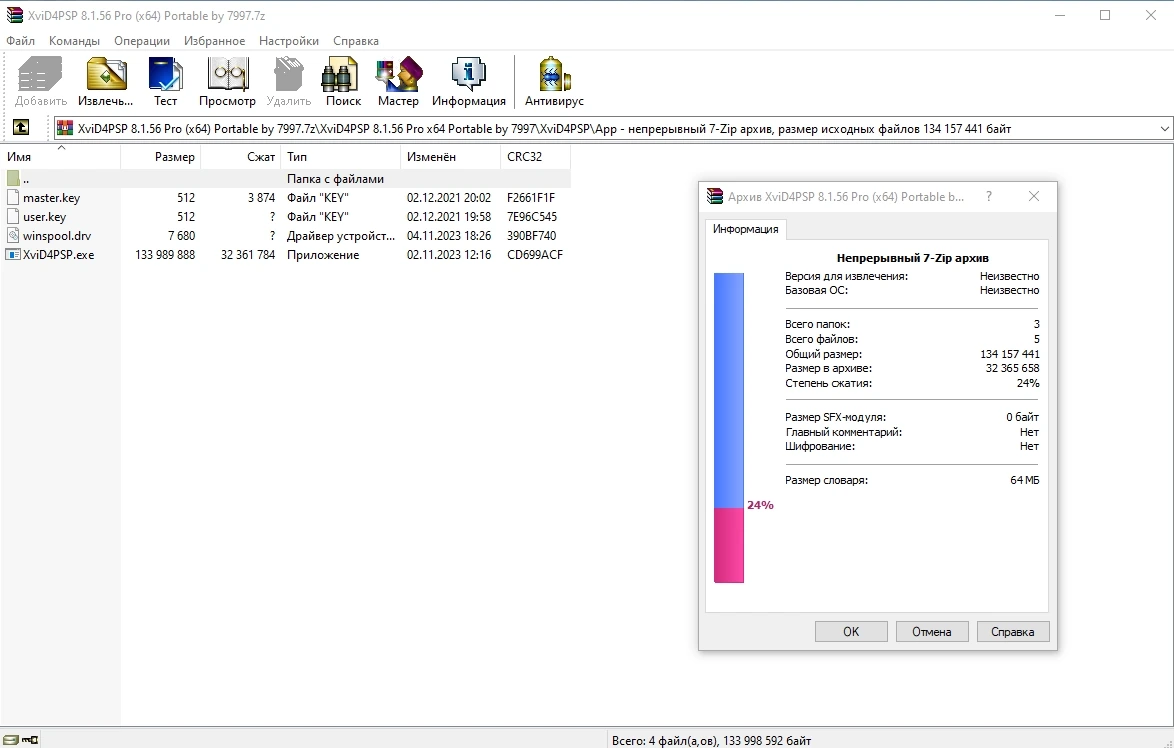Launch the Мастер wizard icon
Screen dimensions: 1174x748
(398, 74)
